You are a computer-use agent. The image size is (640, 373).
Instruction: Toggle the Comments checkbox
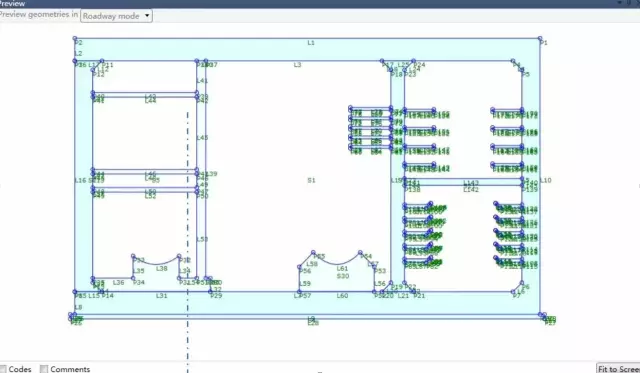point(44,369)
